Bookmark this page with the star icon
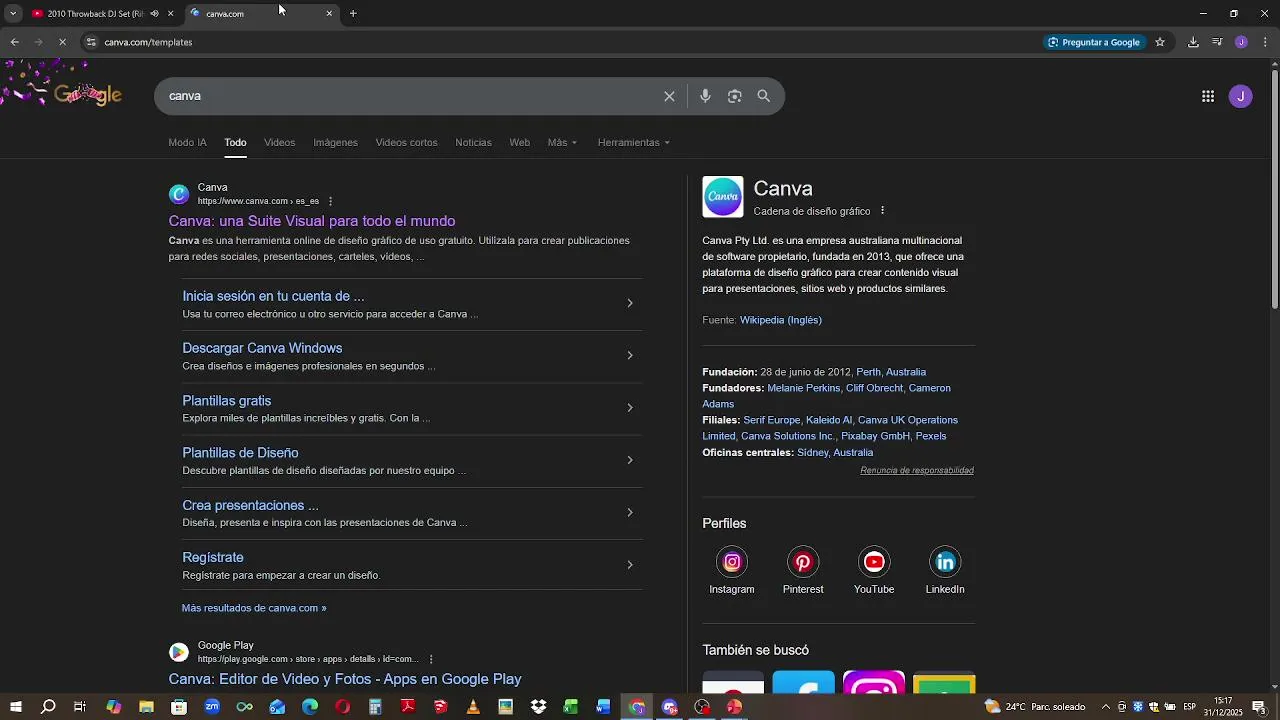 coord(1160,42)
